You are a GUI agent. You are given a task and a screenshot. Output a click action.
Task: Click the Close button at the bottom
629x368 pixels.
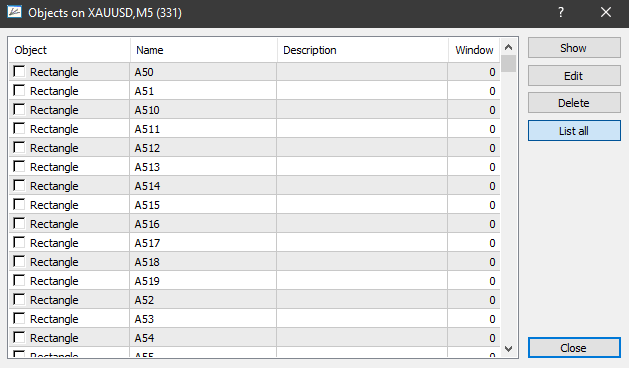574,348
